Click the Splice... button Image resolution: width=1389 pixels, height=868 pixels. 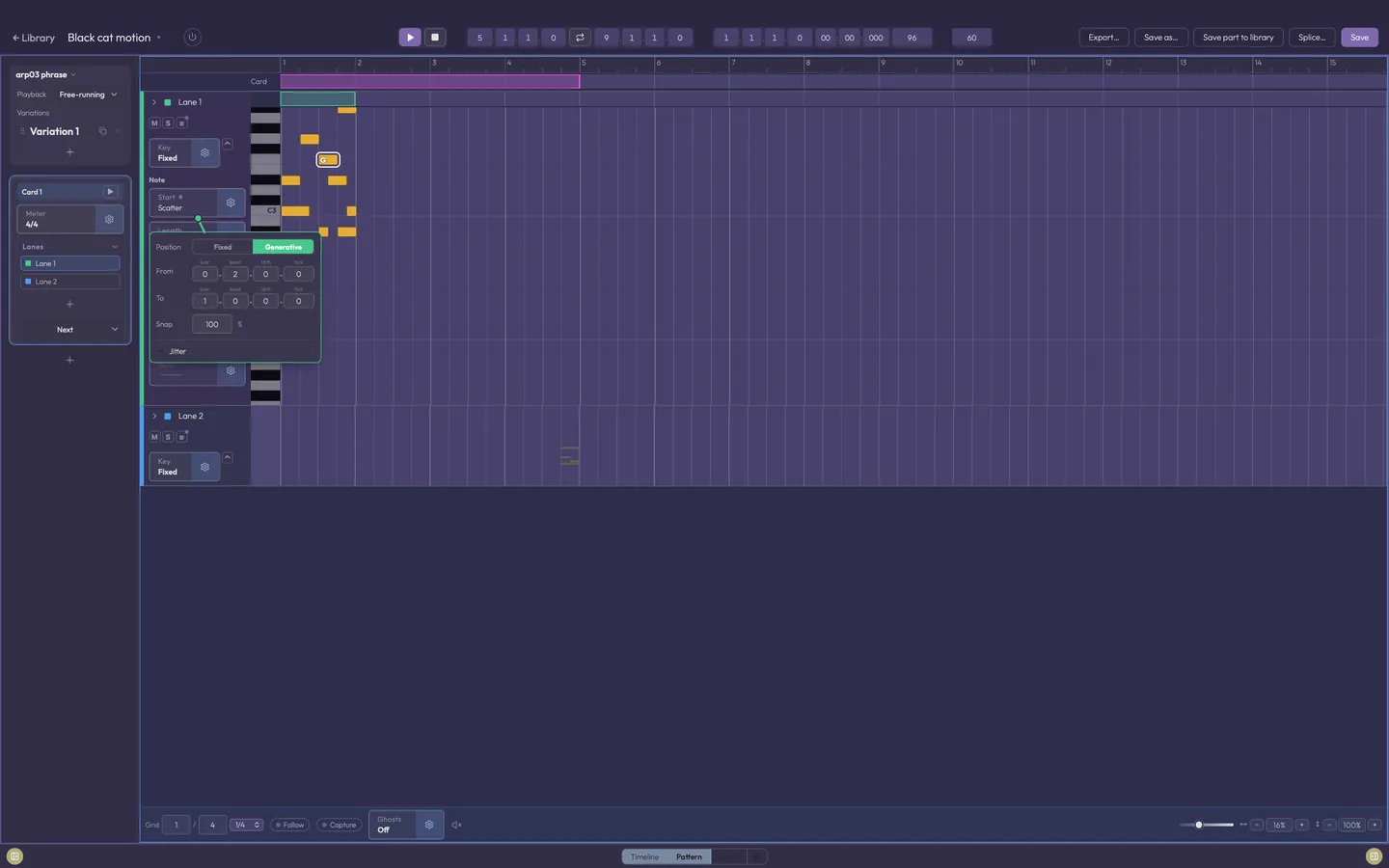1312,38
